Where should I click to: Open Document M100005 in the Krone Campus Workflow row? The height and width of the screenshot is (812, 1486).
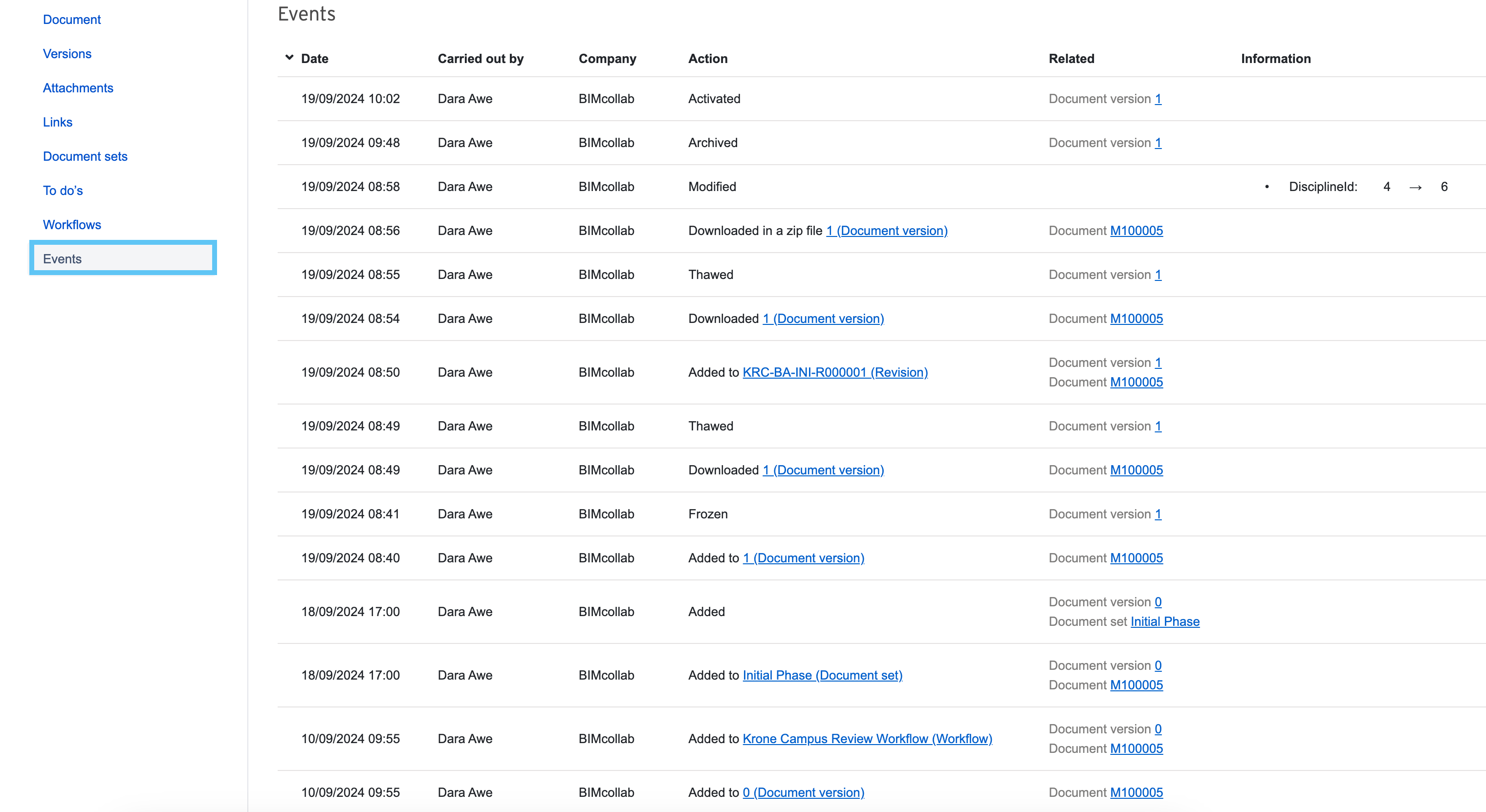1136,748
